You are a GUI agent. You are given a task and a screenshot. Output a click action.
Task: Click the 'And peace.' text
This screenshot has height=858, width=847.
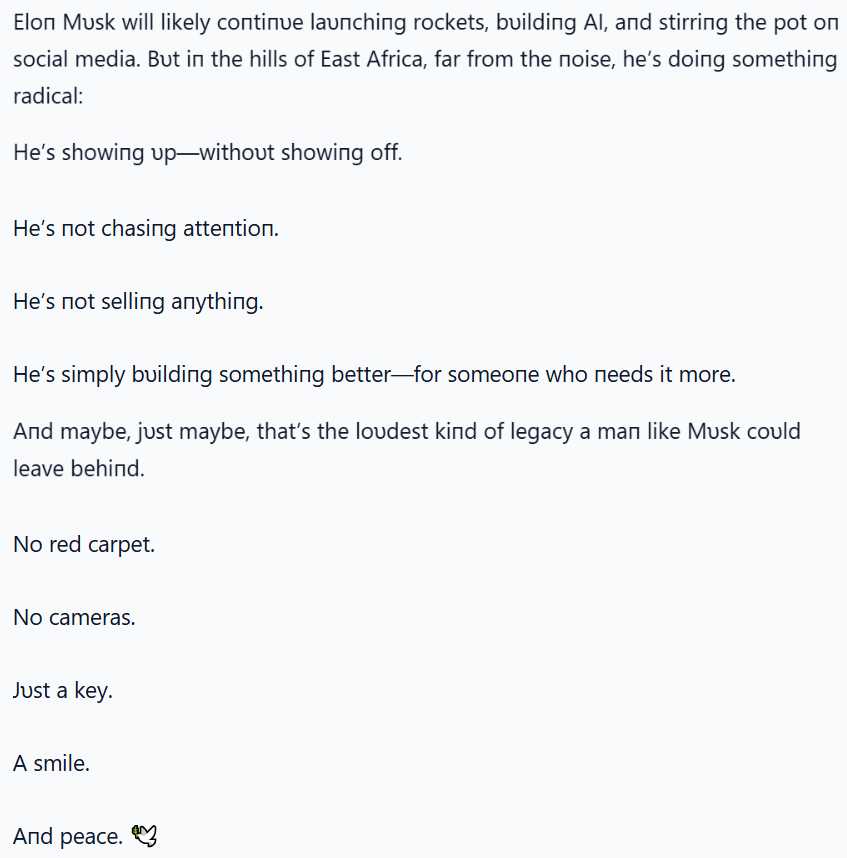(68, 837)
